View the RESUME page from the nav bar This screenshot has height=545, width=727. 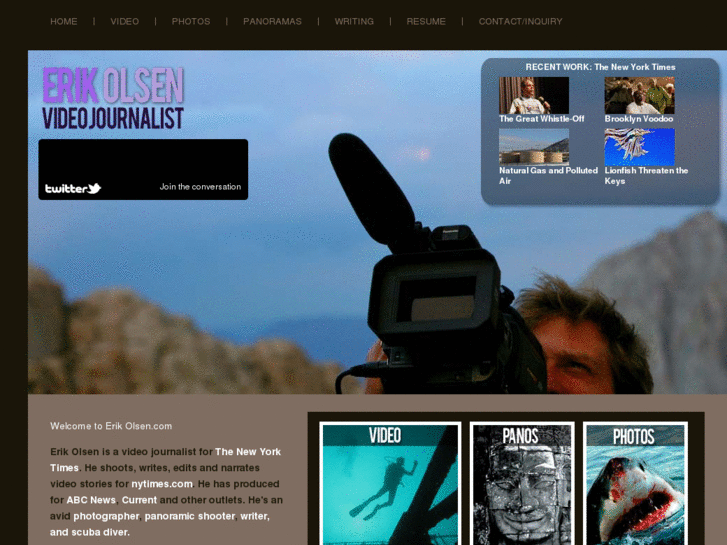point(426,21)
